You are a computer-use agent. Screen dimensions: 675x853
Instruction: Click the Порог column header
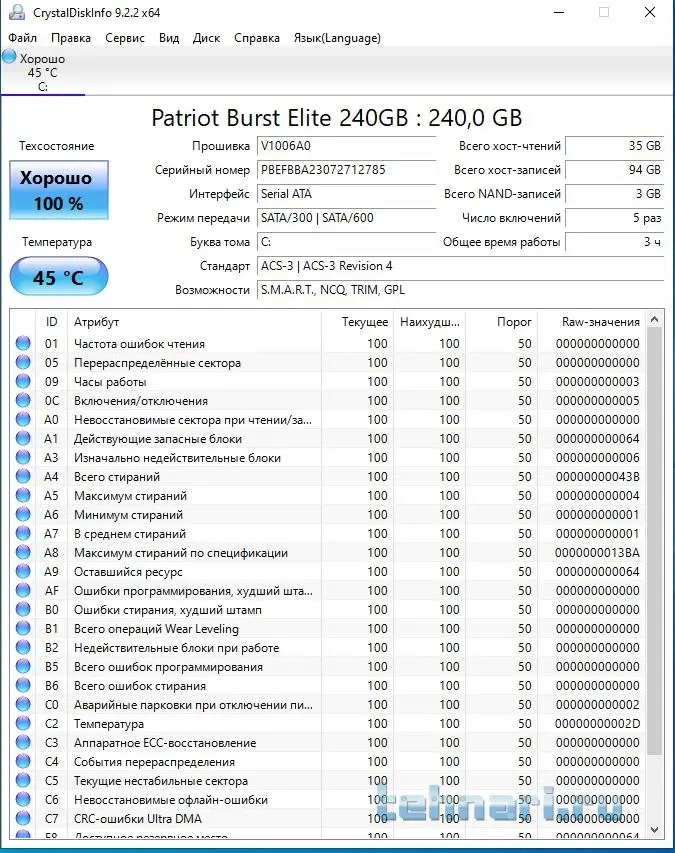coord(502,322)
